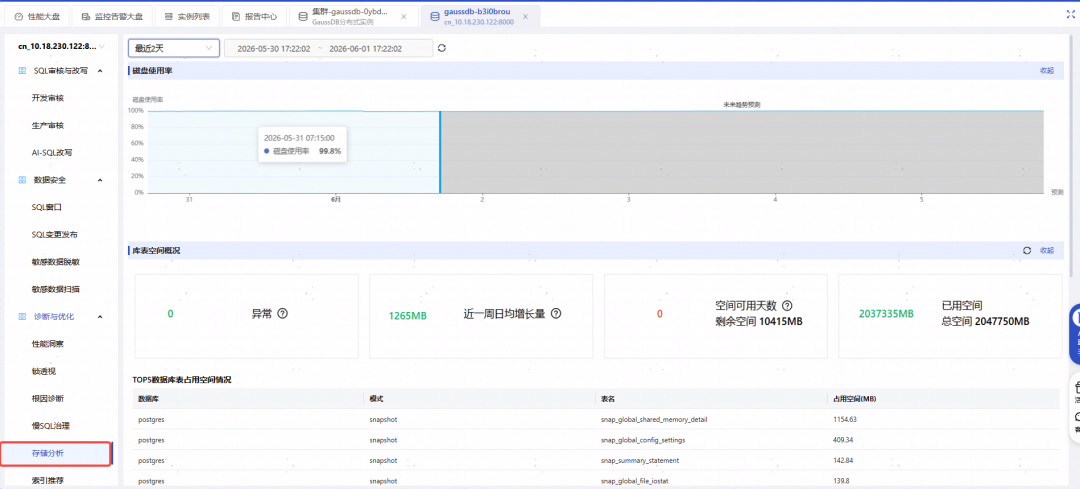Viewport: 1080px width, 489px height.
Task: Click the database icon on gaussdb-b3i0brou tab
Action: click(434, 16)
